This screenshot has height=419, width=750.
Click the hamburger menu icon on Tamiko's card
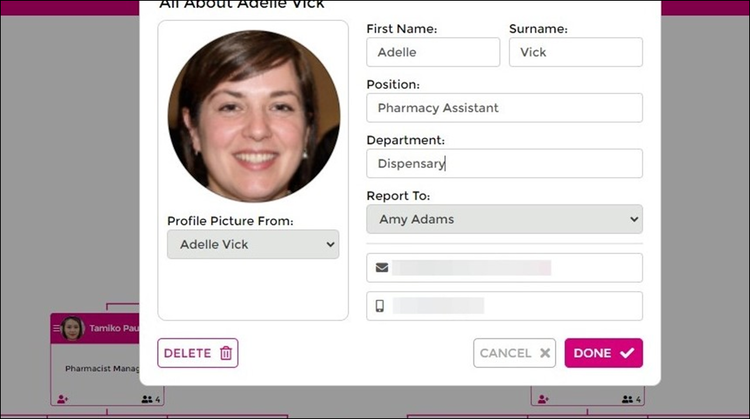[57, 328]
